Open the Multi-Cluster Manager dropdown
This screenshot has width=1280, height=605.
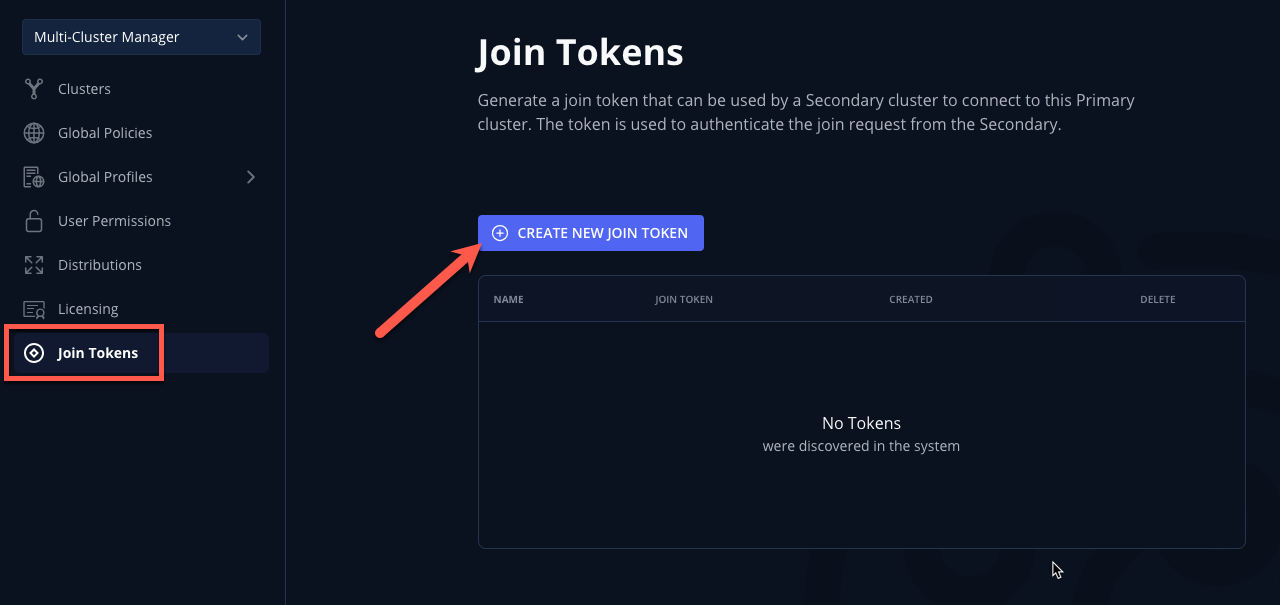[x=141, y=37]
